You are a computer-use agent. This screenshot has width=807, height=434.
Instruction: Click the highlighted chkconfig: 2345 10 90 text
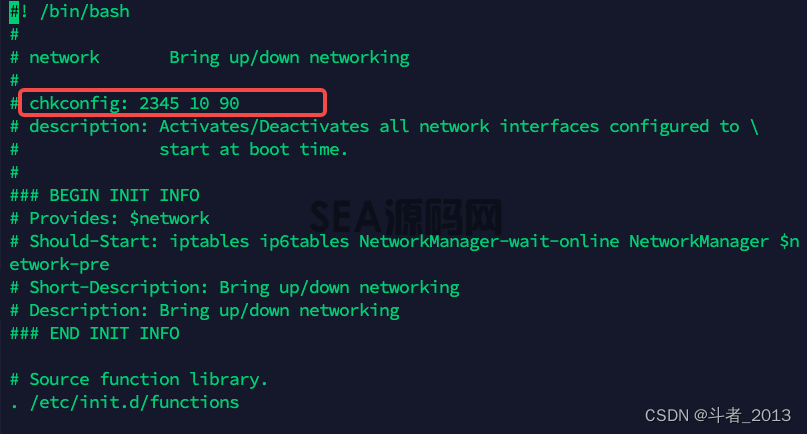point(134,103)
